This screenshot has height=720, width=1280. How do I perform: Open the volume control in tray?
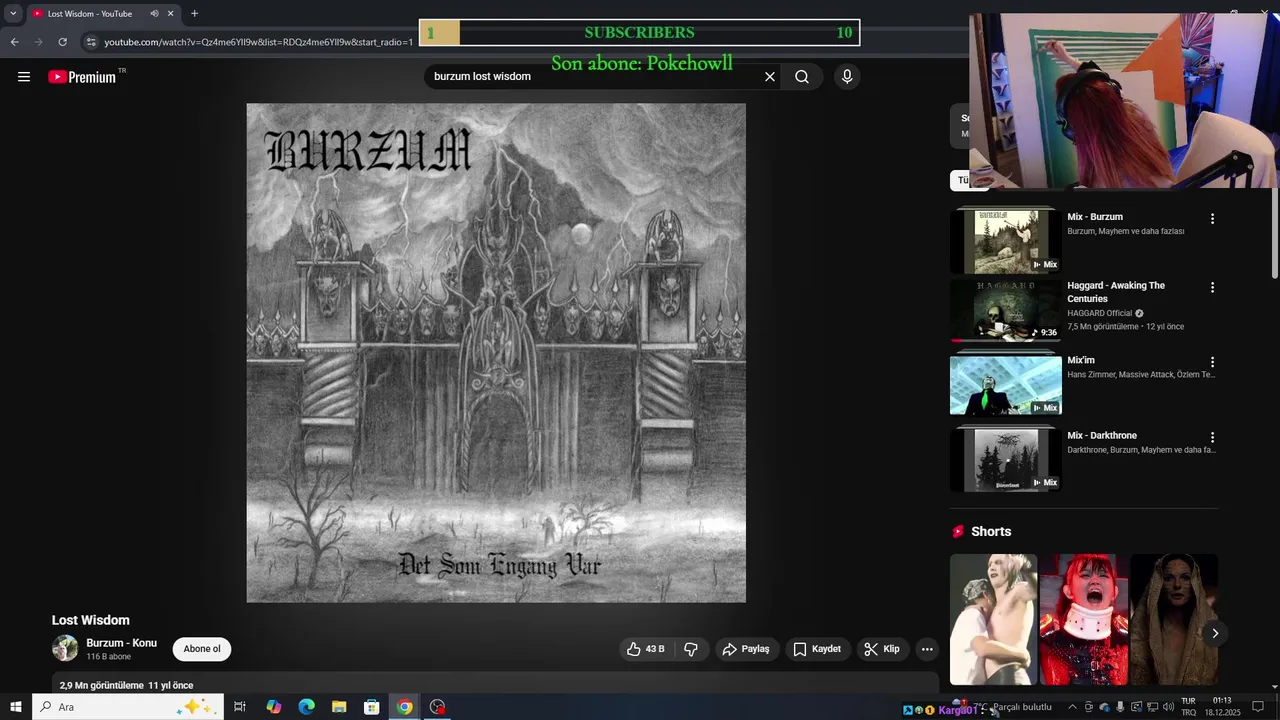coord(1168,707)
